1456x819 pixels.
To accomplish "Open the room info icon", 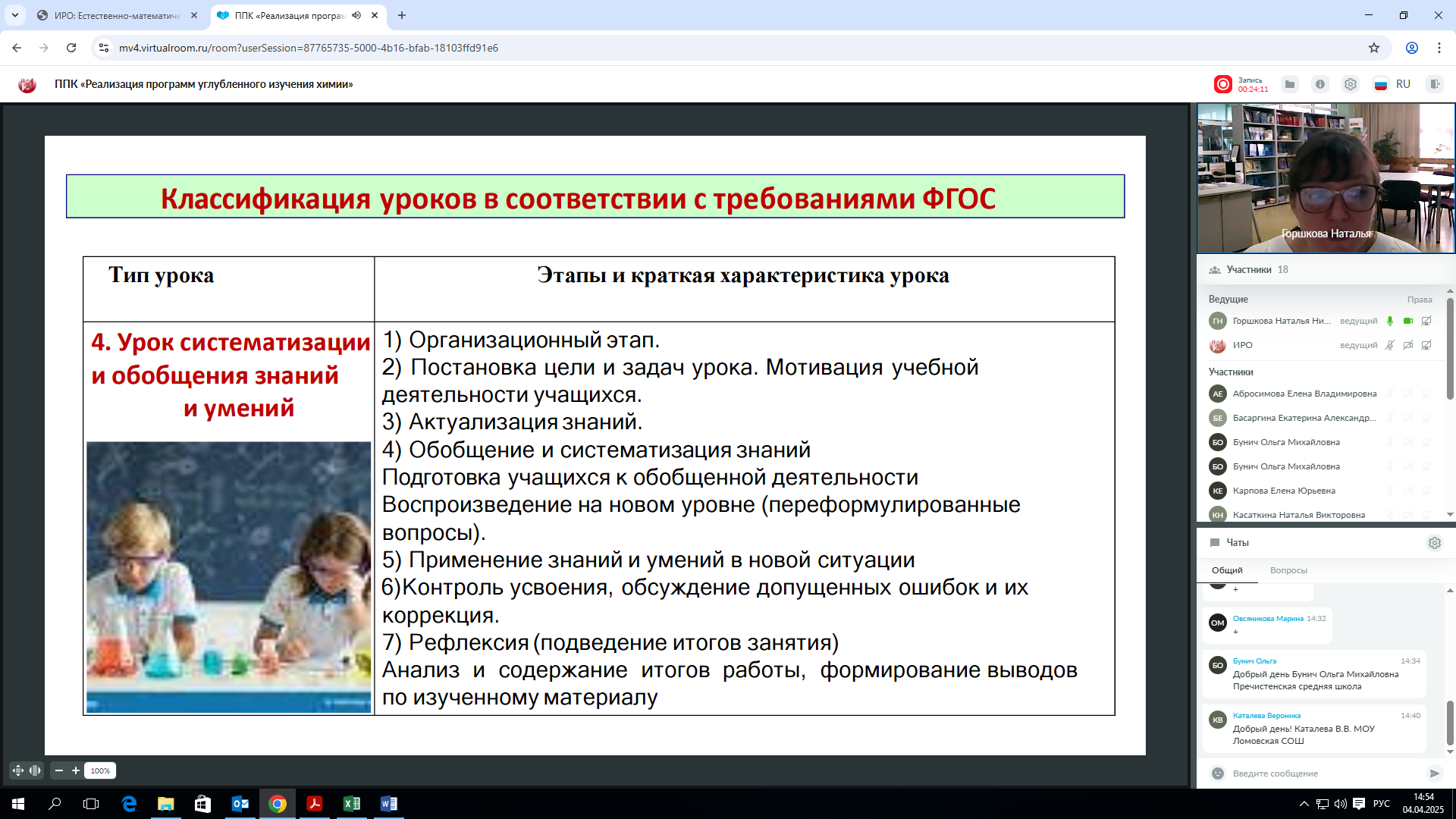I will 1320,84.
